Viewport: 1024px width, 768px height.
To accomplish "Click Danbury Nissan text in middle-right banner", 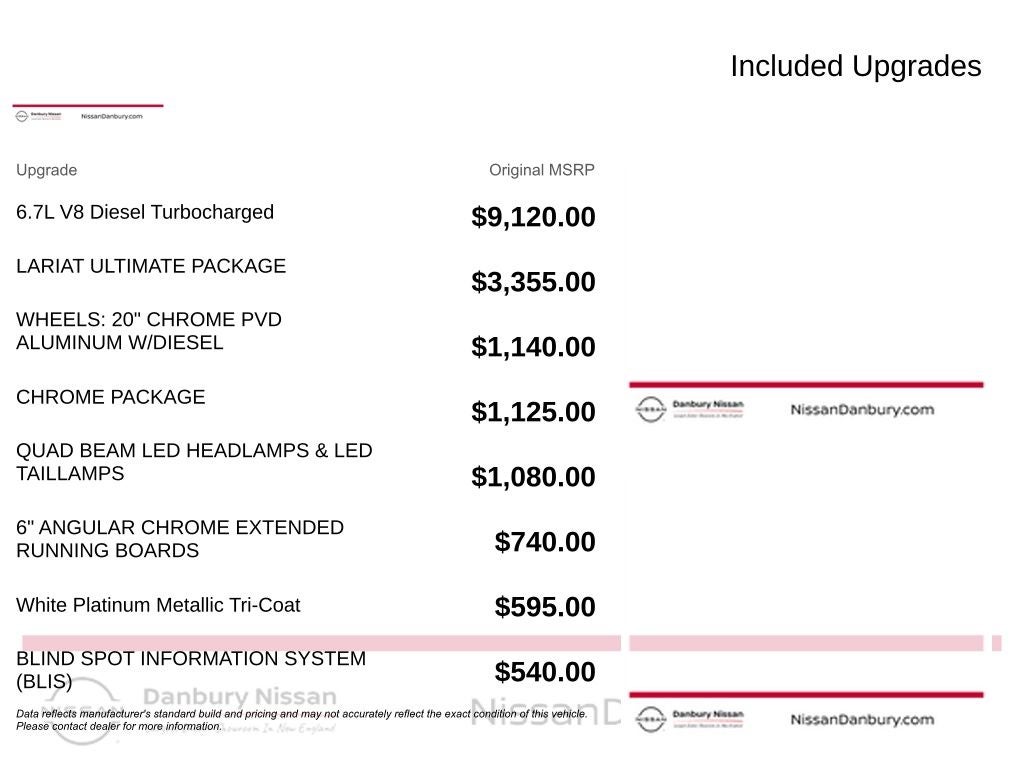I will [708, 404].
